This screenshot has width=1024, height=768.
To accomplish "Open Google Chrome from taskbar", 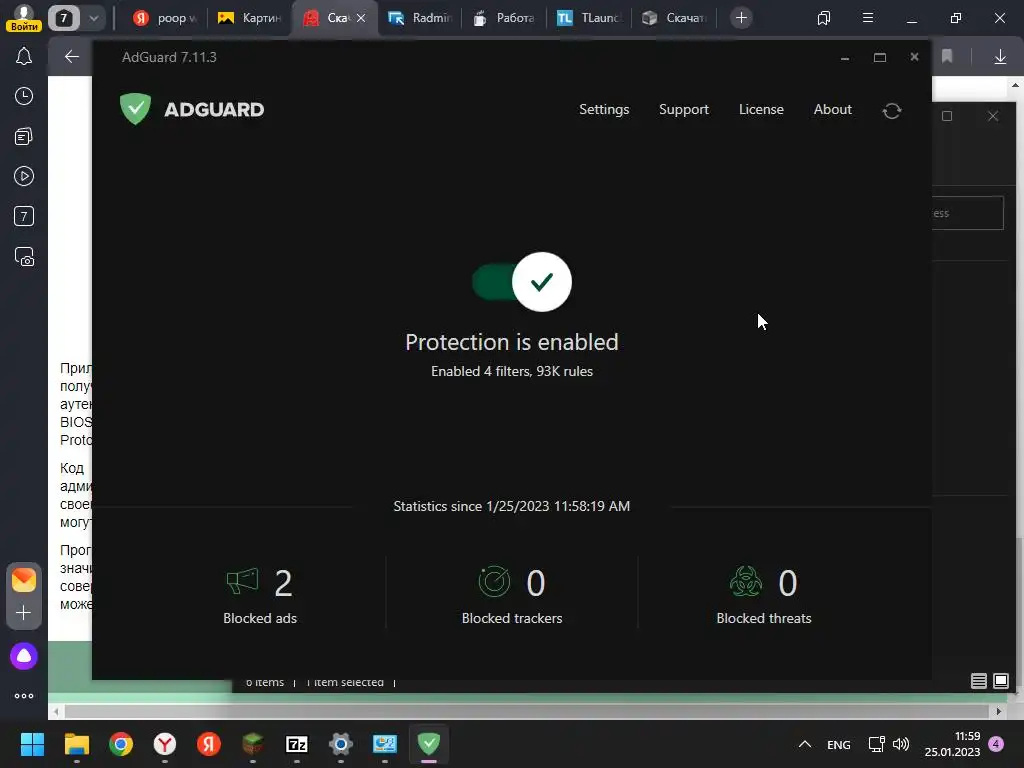I will 121,744.
